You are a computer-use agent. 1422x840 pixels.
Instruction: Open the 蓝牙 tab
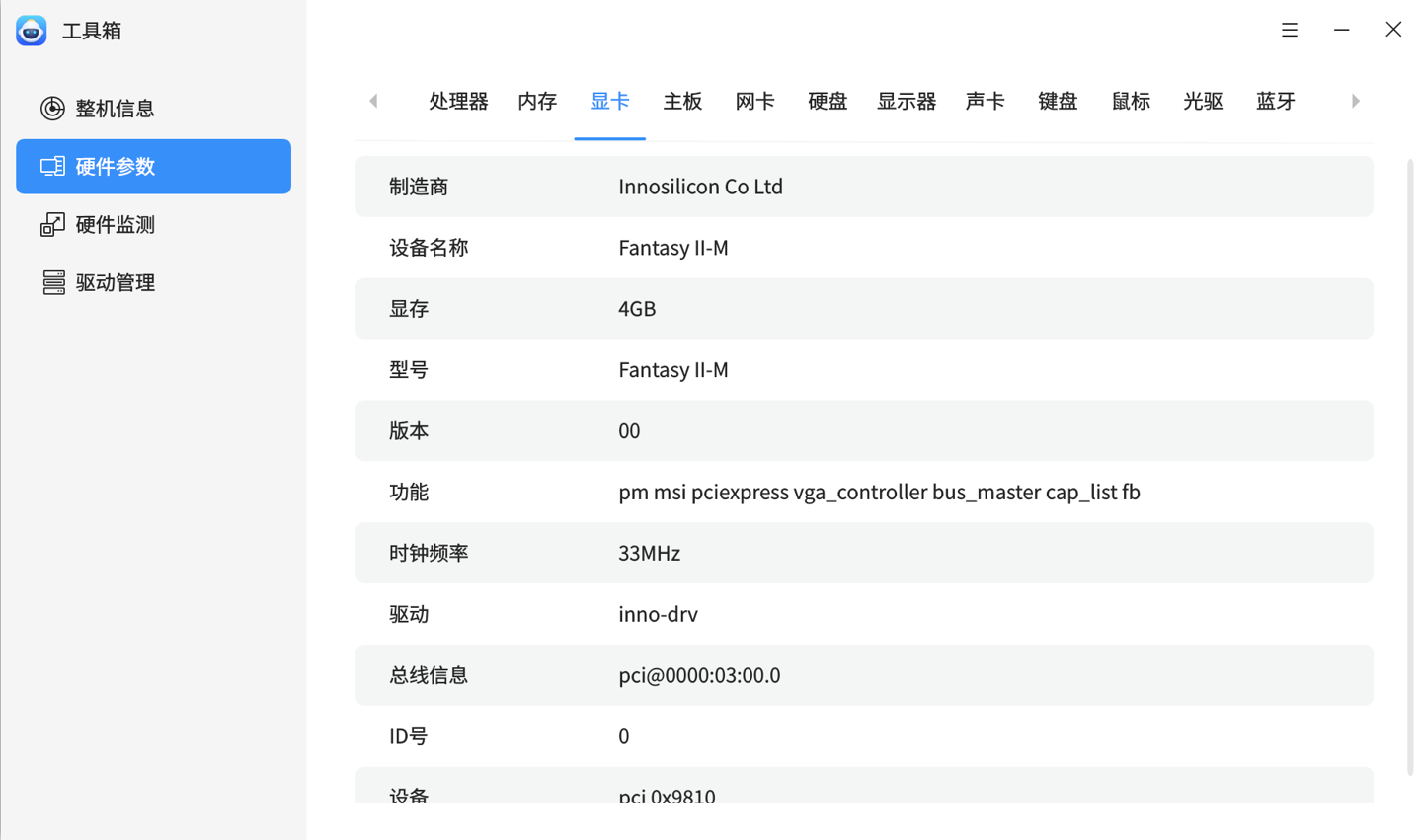click(1275, 102)
